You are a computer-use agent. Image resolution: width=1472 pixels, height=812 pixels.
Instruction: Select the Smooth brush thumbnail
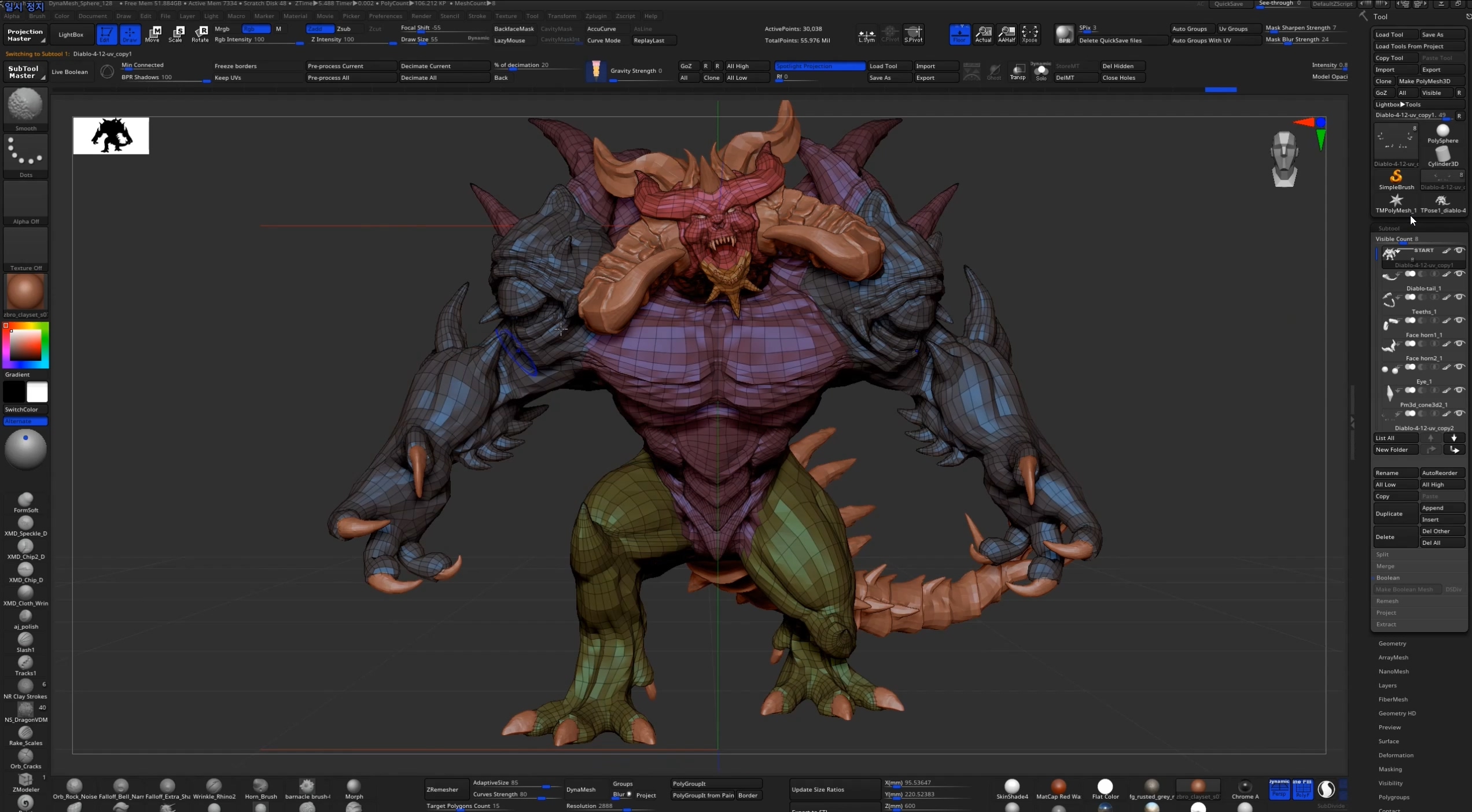pos(25,109)
